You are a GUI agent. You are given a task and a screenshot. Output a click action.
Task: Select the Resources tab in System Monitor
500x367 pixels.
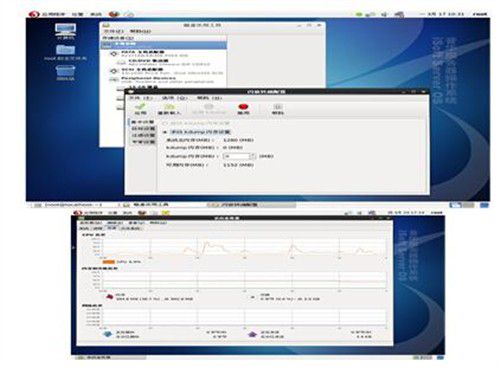[112, 228]
